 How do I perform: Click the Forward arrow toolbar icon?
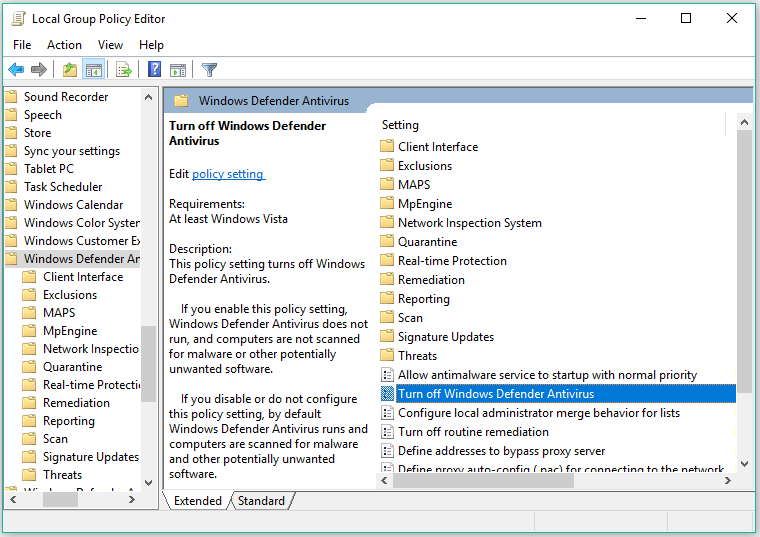(x=39, y=70)
